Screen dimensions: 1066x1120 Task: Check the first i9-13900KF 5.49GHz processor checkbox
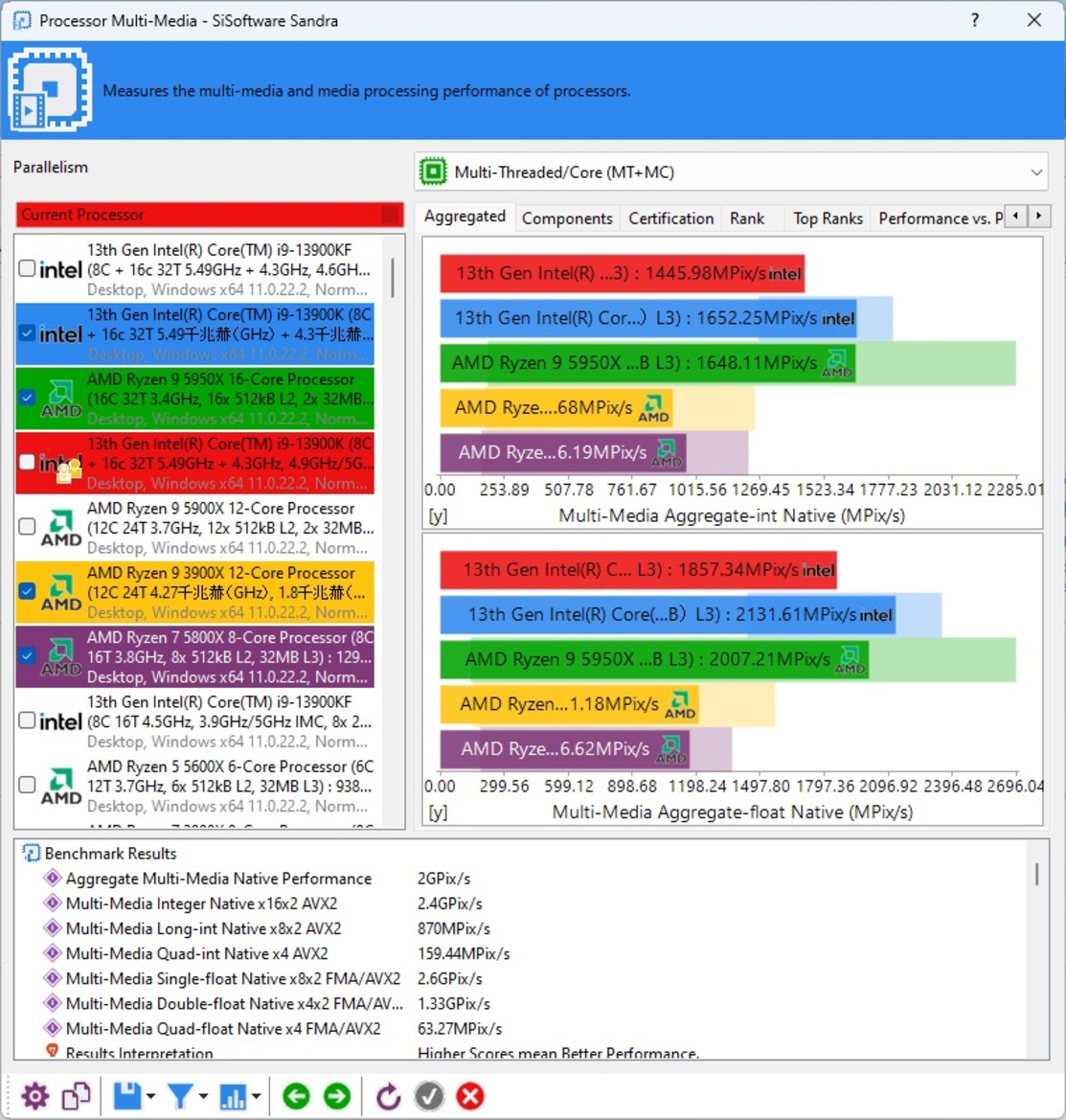[27, 268]
